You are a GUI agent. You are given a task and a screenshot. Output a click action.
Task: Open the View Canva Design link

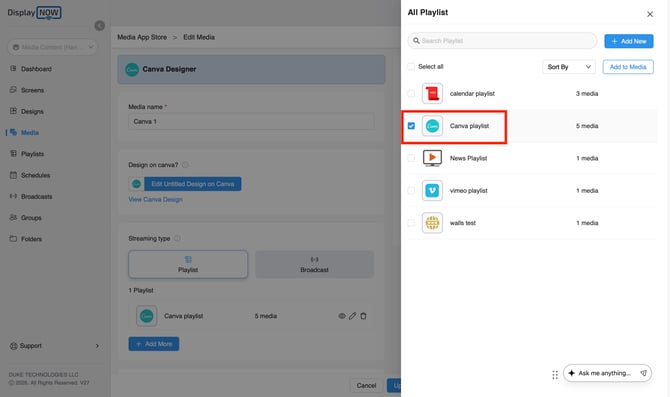click(x=156, y=200)
